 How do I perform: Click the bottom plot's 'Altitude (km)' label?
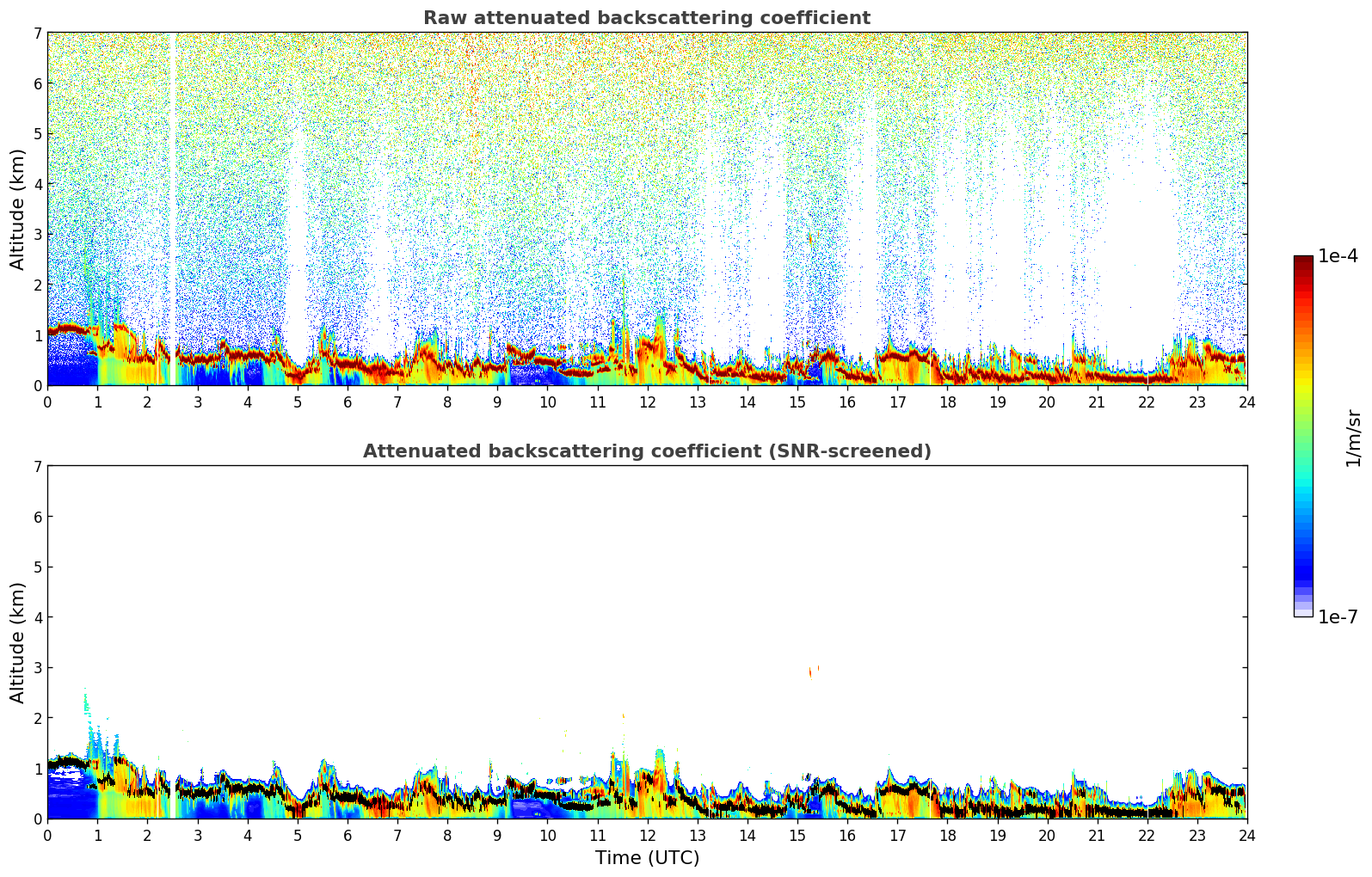(18, 642)
